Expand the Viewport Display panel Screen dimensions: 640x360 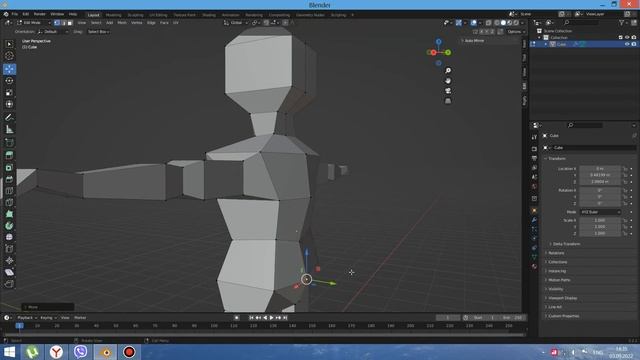[x=561, y=298]
